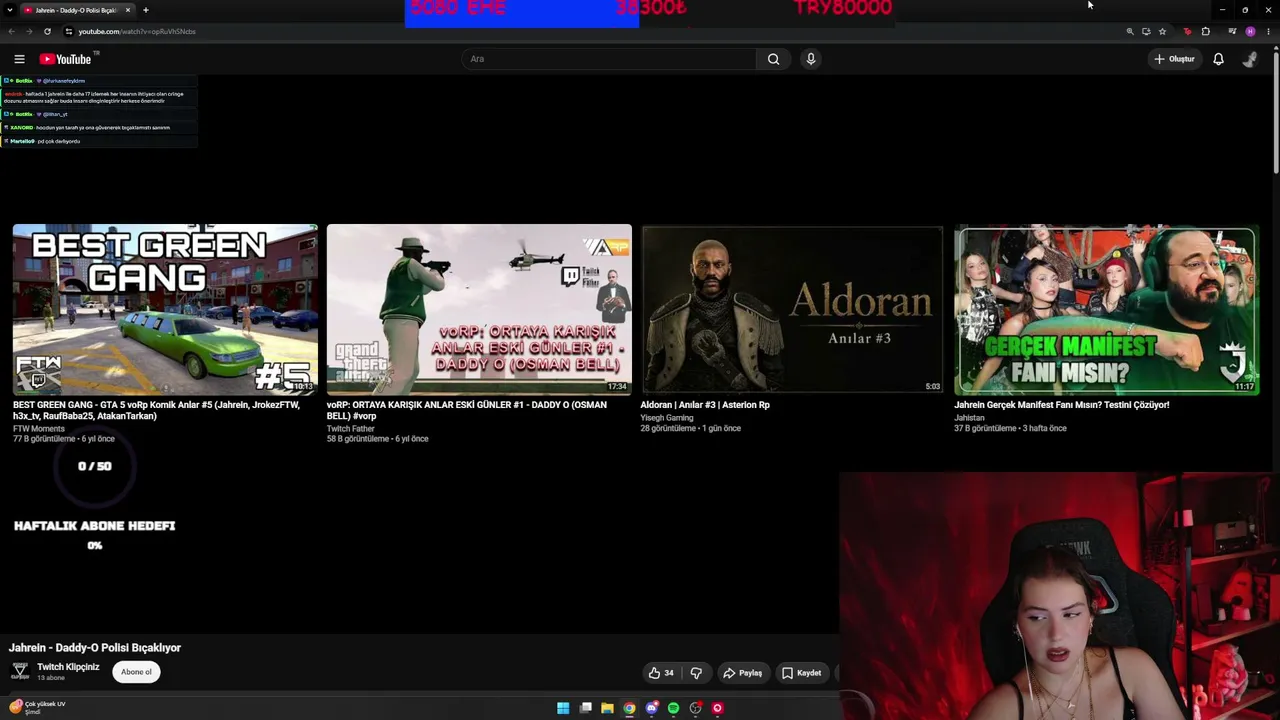Go back in browser history
1280x720 pixels.
(11, 31)
